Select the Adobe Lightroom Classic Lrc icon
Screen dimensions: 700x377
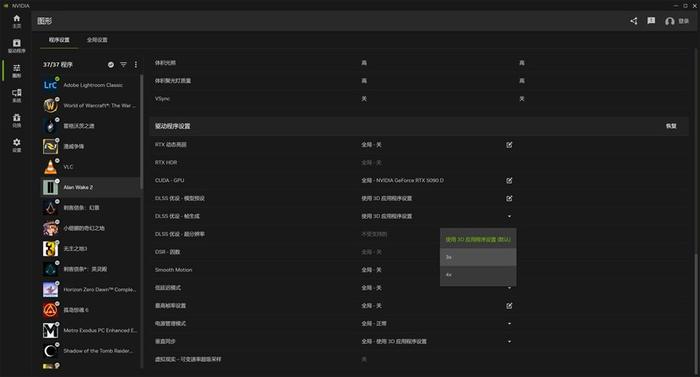click(x=50, y=85)
